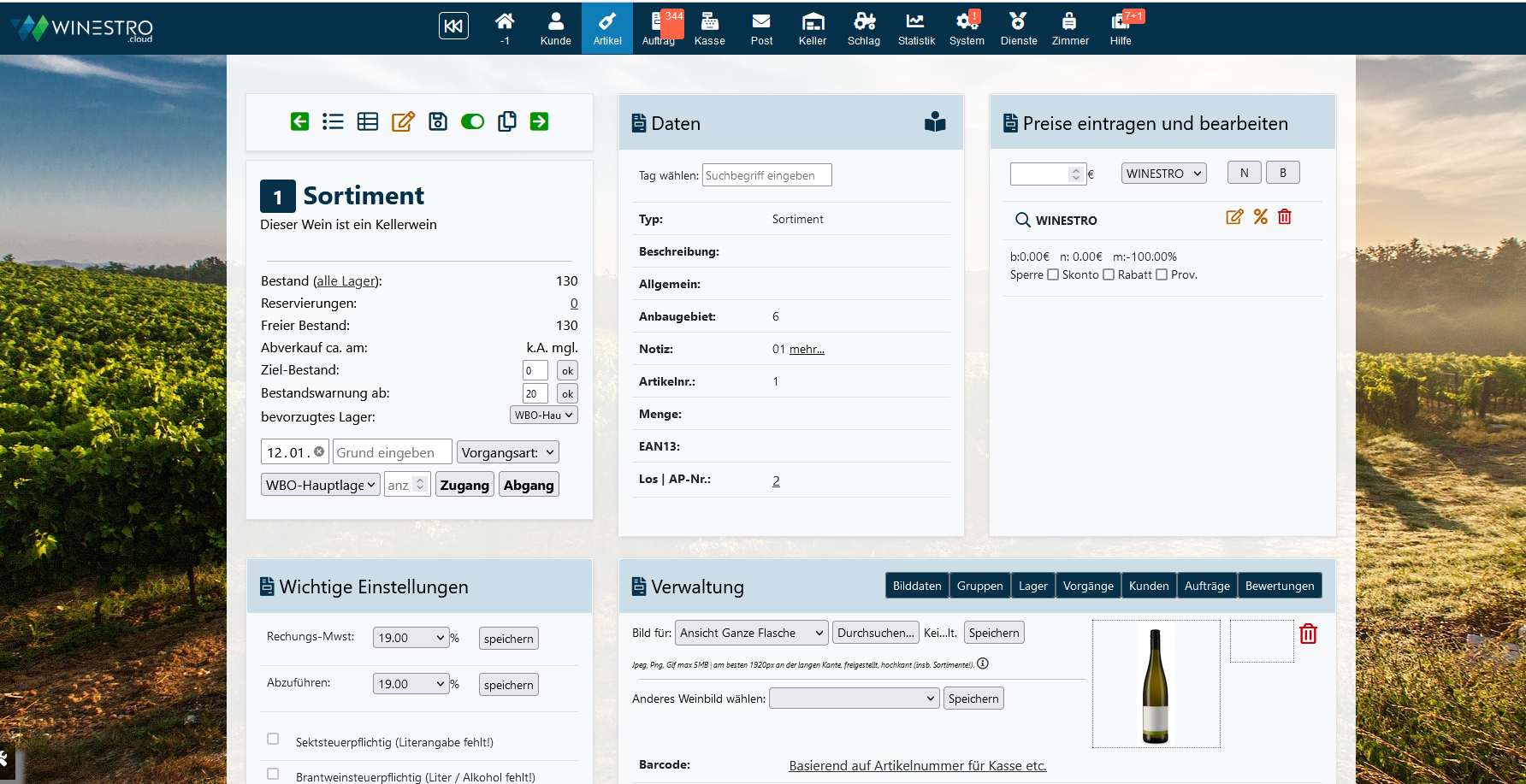Check the Sperre checkbox

[x=1053, y=274]
